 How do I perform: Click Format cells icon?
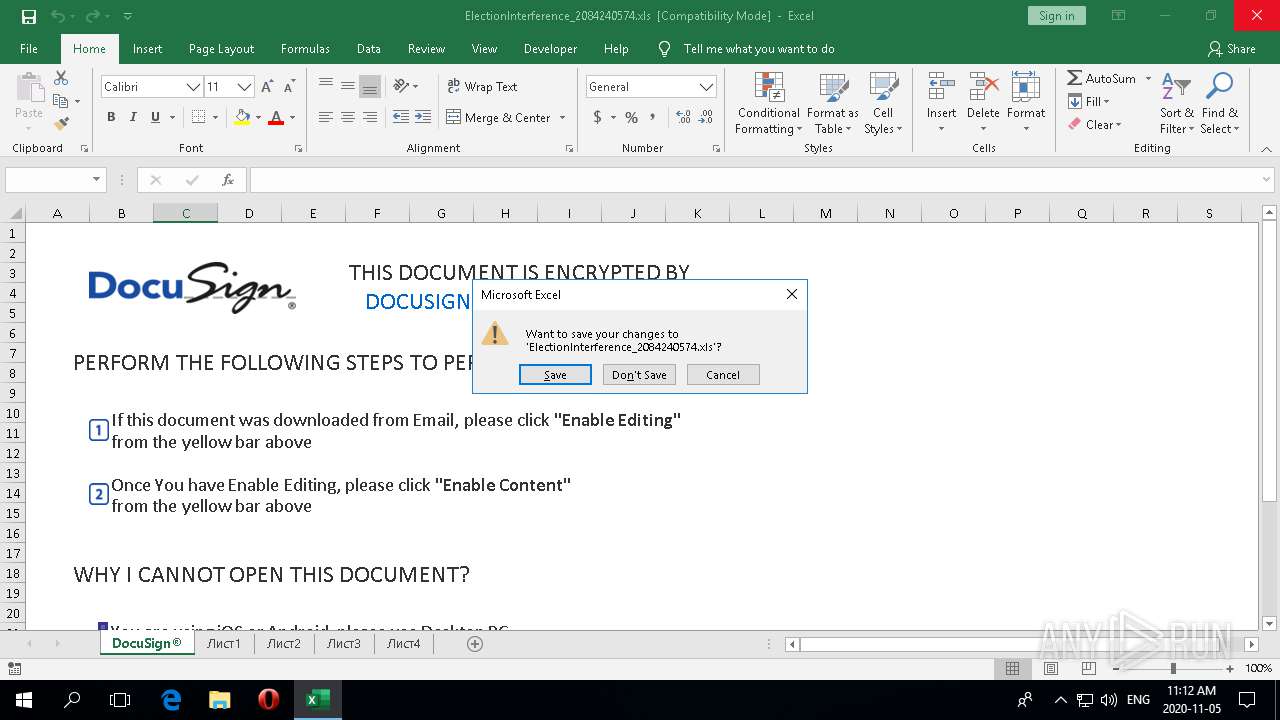click(1026, 88)
